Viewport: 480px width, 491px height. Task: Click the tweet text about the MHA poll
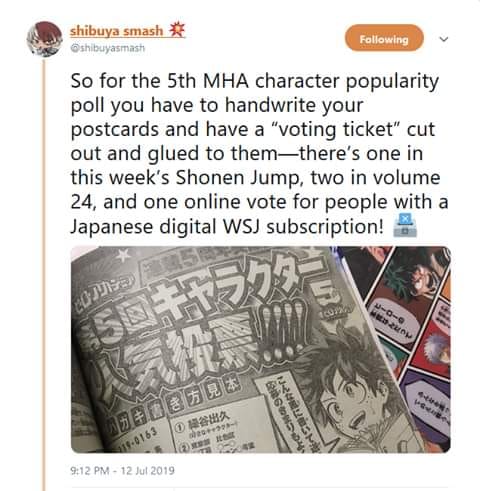259,154
